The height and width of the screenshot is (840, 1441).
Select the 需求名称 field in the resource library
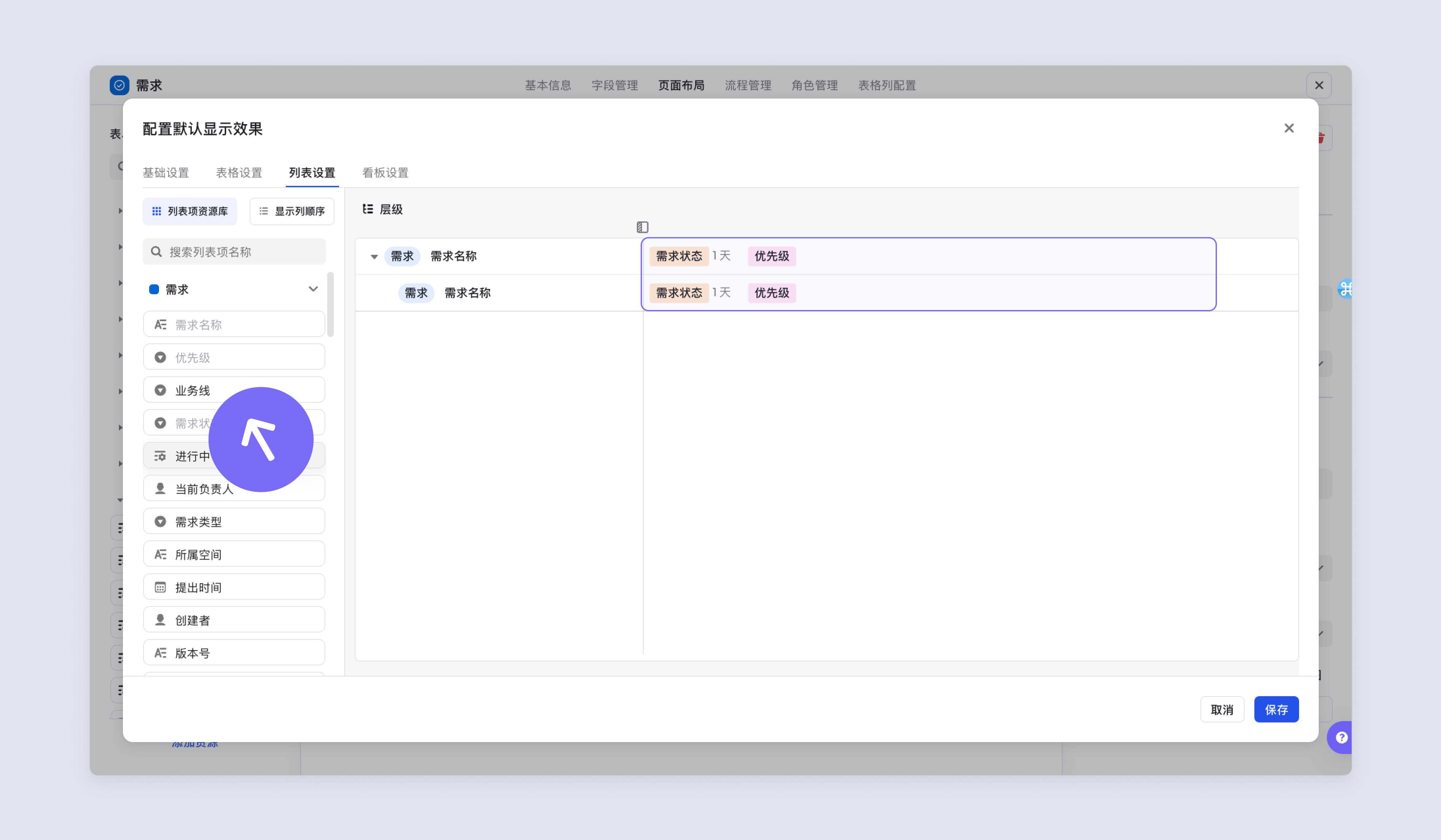(x=235, y=324)
